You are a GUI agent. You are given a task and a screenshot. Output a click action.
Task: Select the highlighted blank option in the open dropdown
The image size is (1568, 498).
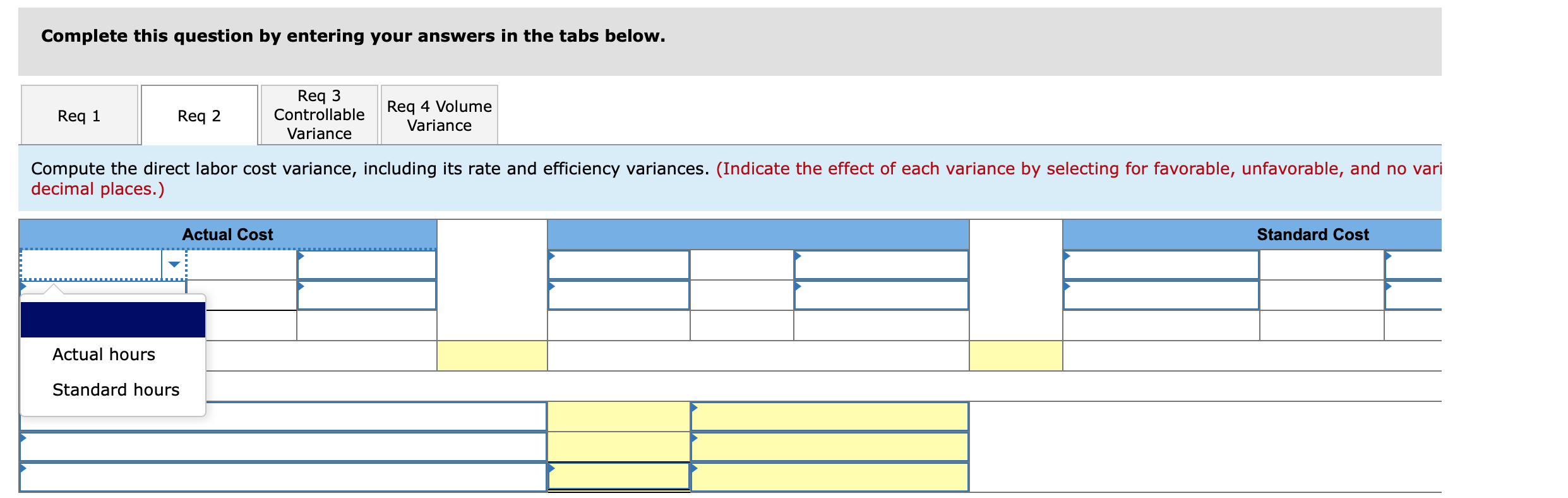(x=114, y=320)
